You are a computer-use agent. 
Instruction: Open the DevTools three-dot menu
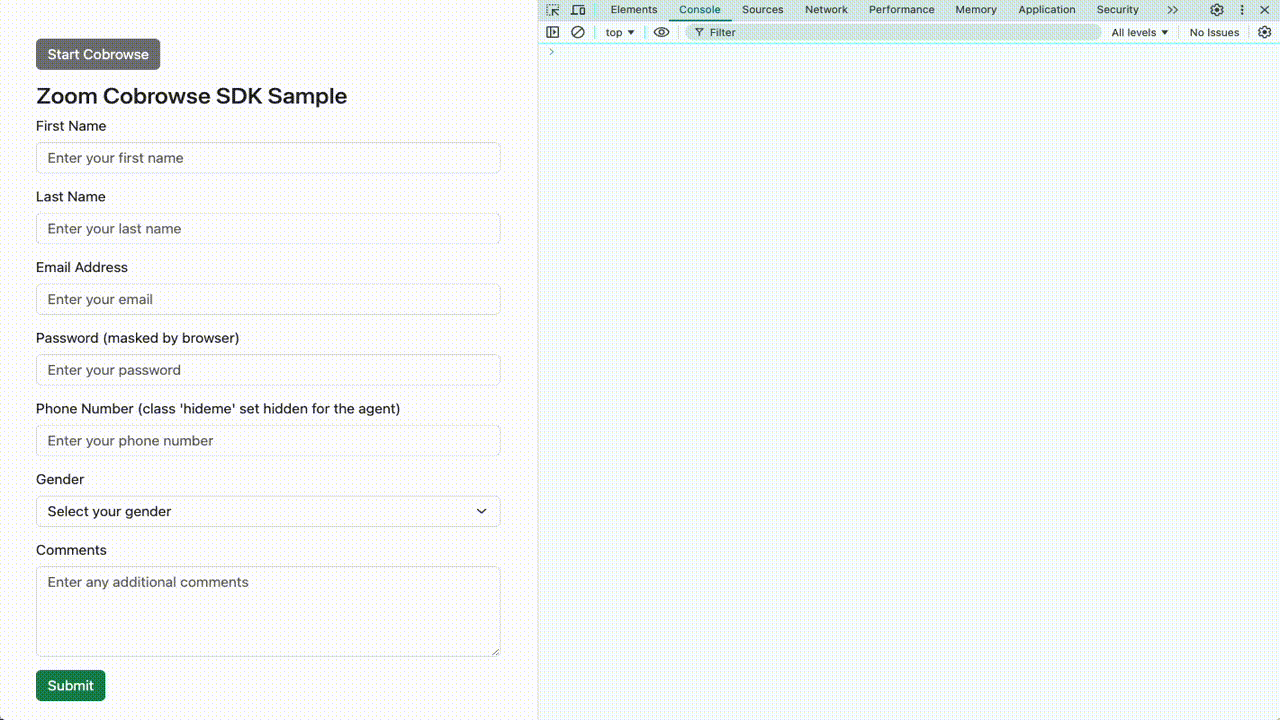(1242, 10)
